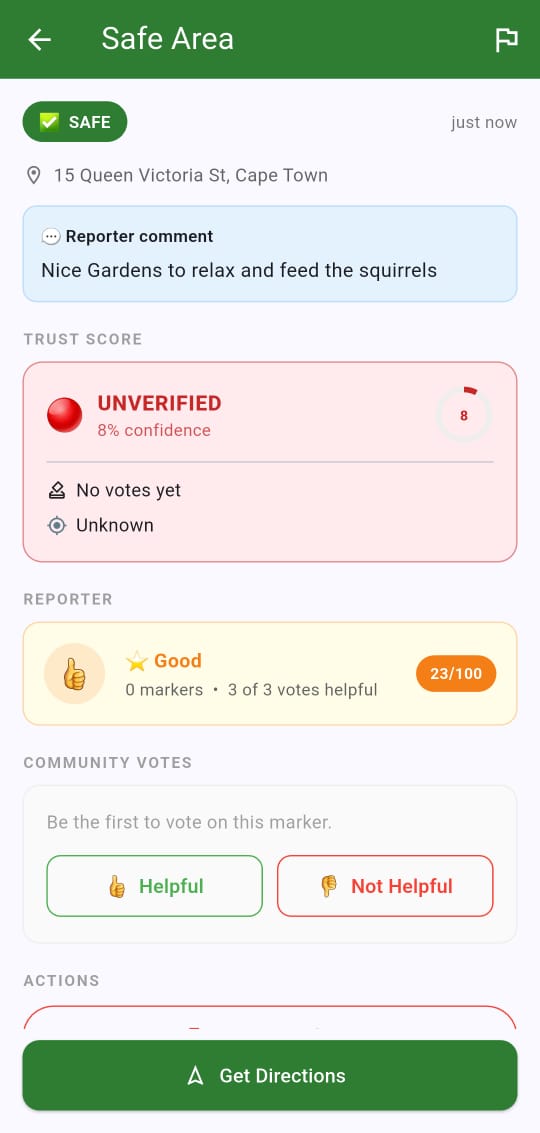Tap the SAFE status badge
540x1133 pixels.
pos(75,122)
